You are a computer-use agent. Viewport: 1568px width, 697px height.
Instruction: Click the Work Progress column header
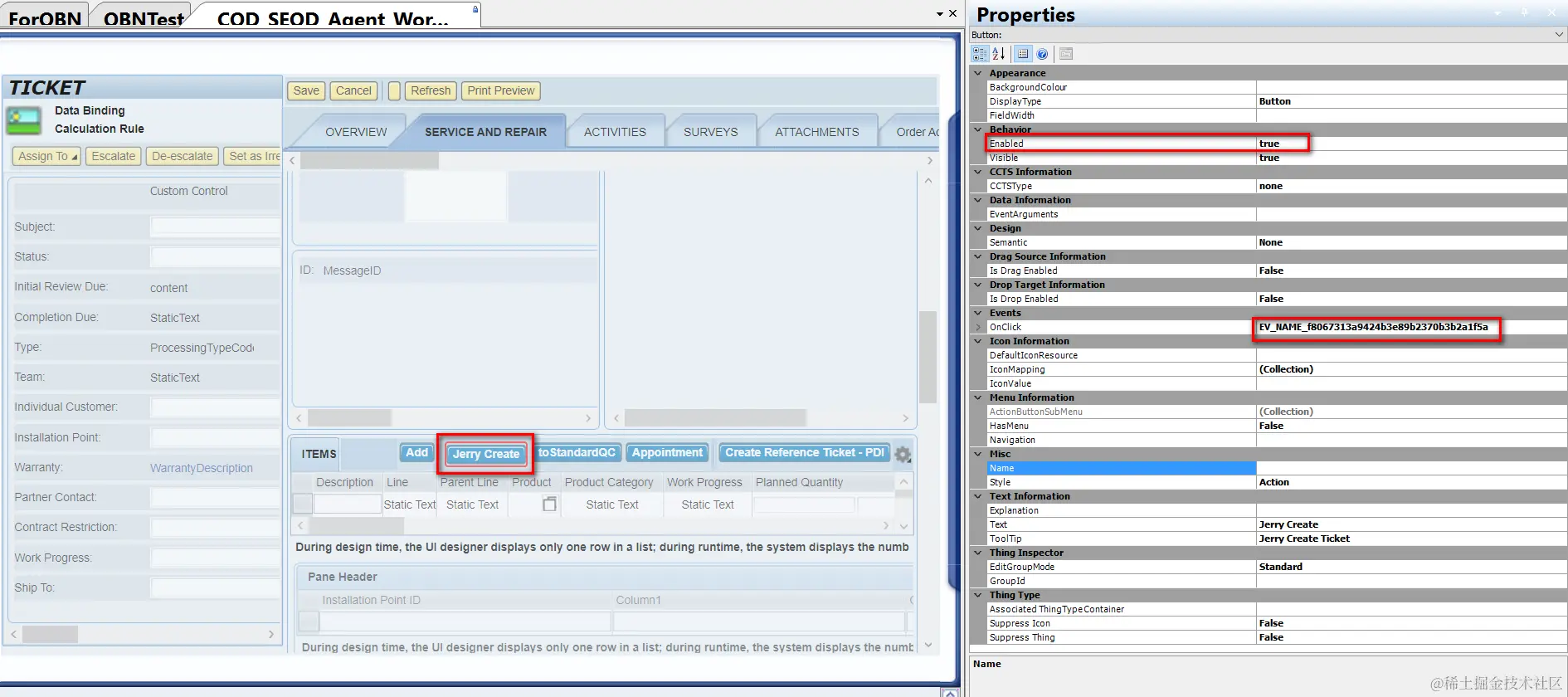tap(704, 482)
